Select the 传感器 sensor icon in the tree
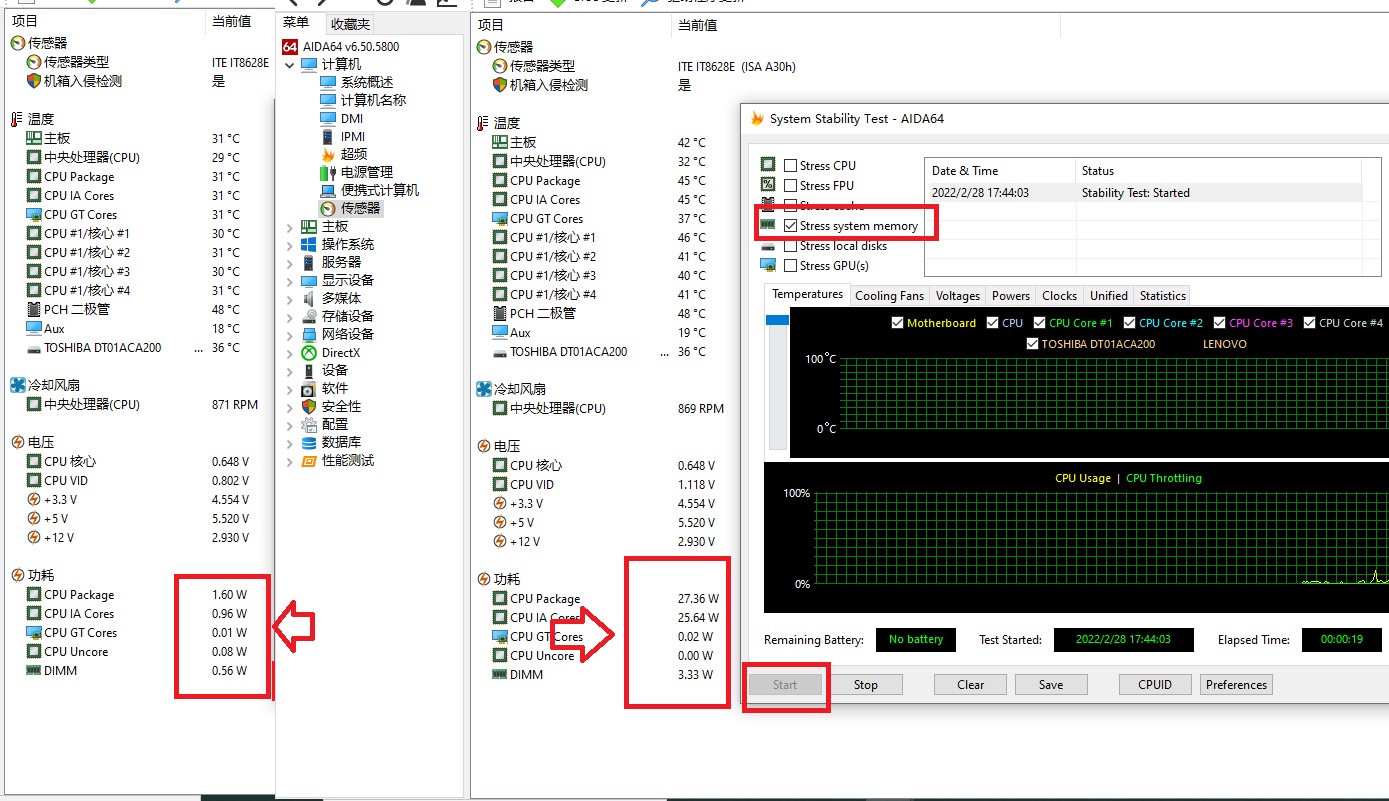 (328, 208)
